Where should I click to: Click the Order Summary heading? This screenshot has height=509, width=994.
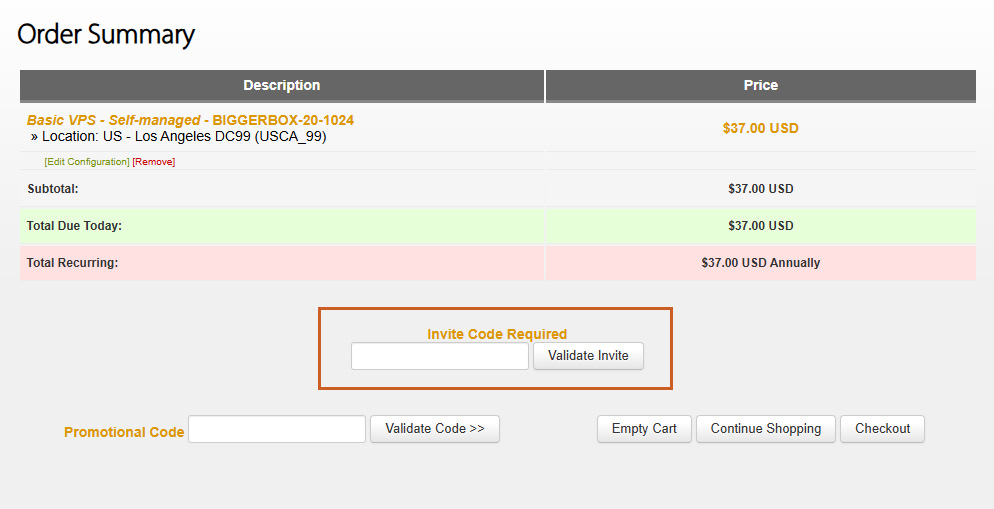[x=106, y=35]
